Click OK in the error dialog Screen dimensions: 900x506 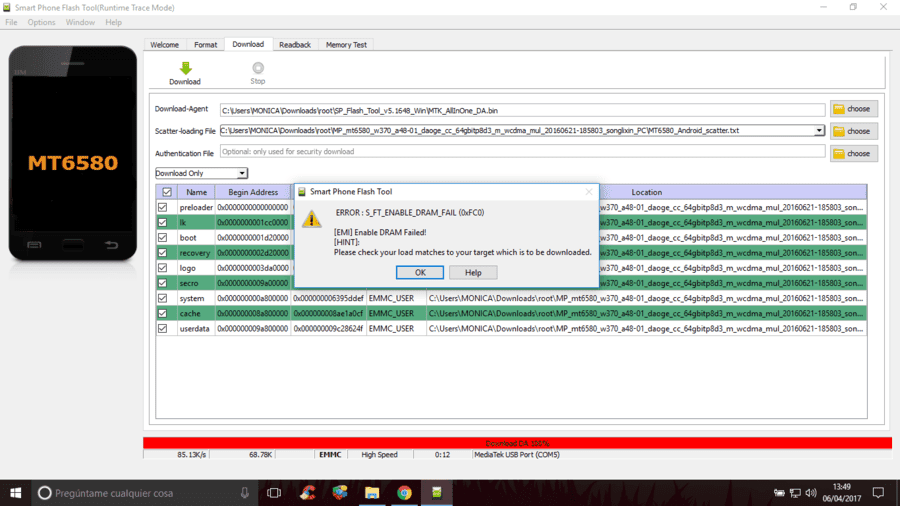420,273
